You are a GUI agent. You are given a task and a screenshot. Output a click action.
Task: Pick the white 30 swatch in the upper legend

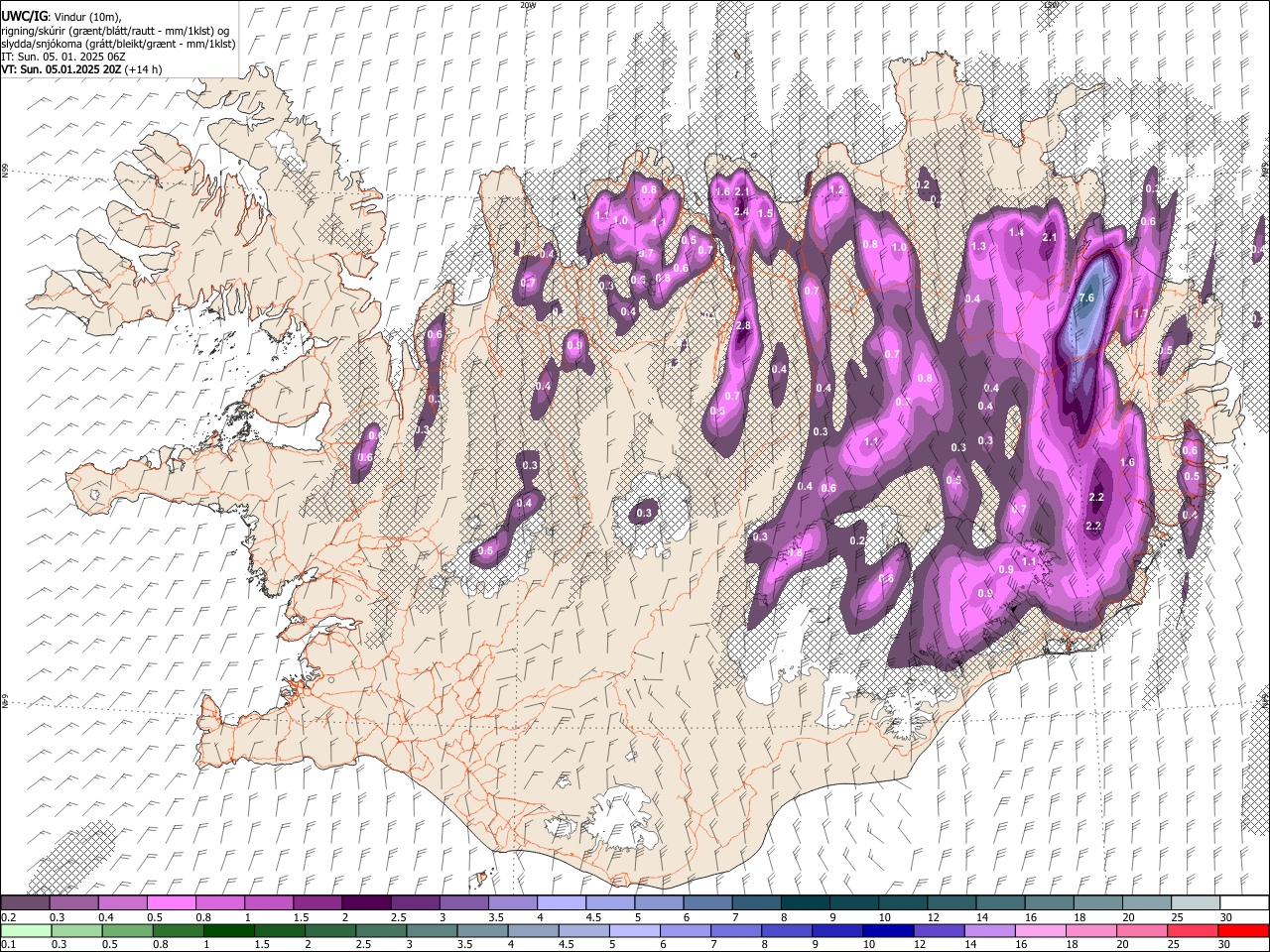[x=1244, y=902]
